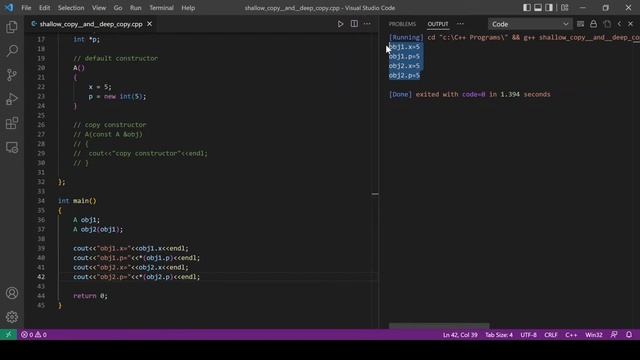The image size is (640, 360).
Task: Toggle bottom panel layout
Action: pyautogui.click(x=538, y=8)
